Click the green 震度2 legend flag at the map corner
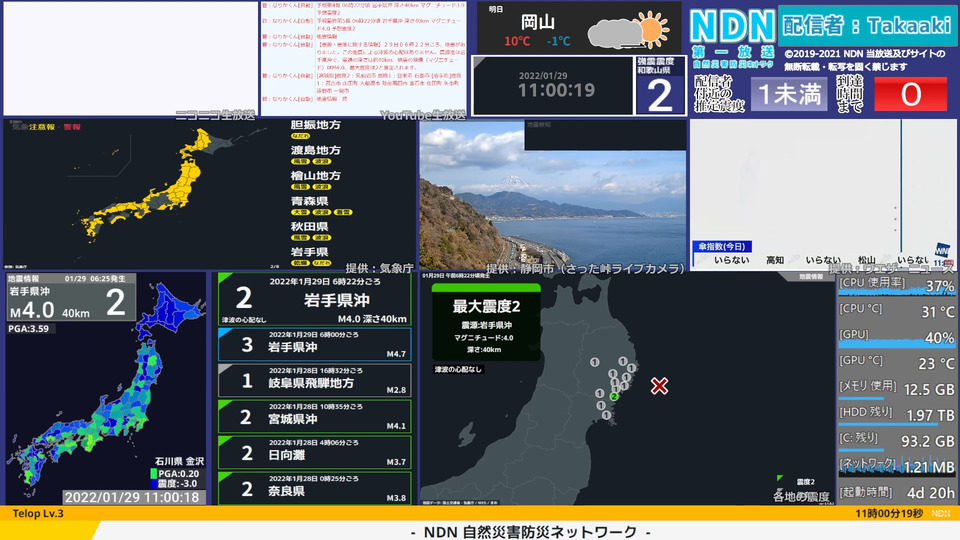This screenshot has height=540, width=960. point(779,478)
